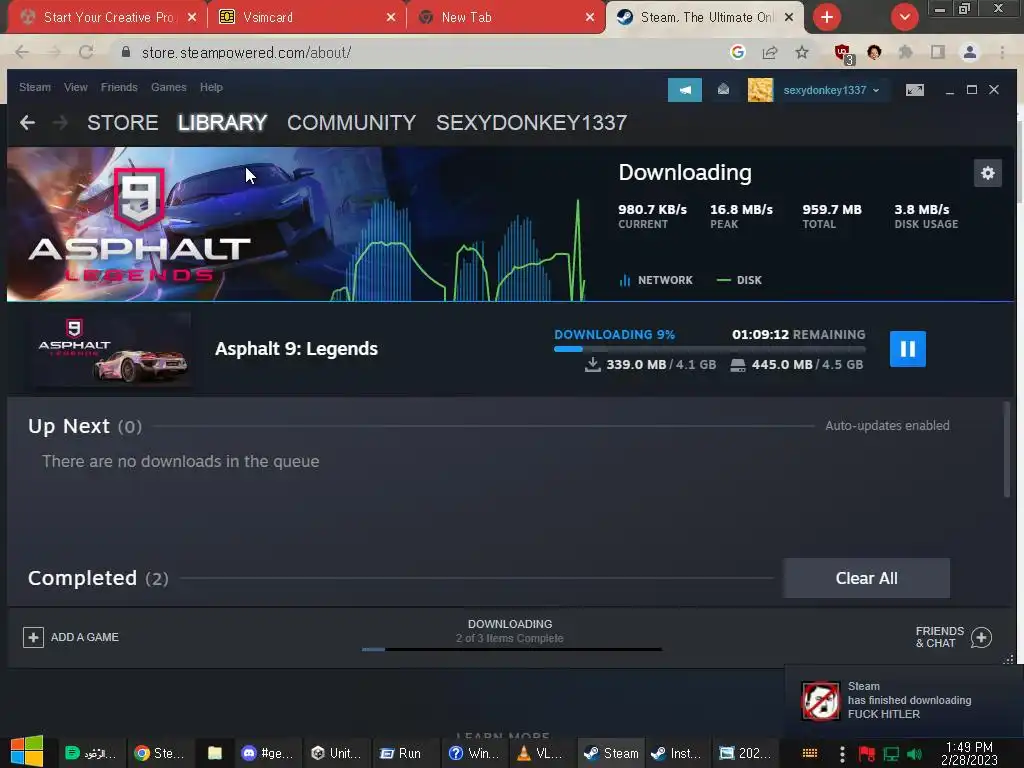Click the bottom DOWNLOADING status bar
Image resolution: width=1024 pixels, height=768 pixels.
pyautogui.click(x=510, y=636)
